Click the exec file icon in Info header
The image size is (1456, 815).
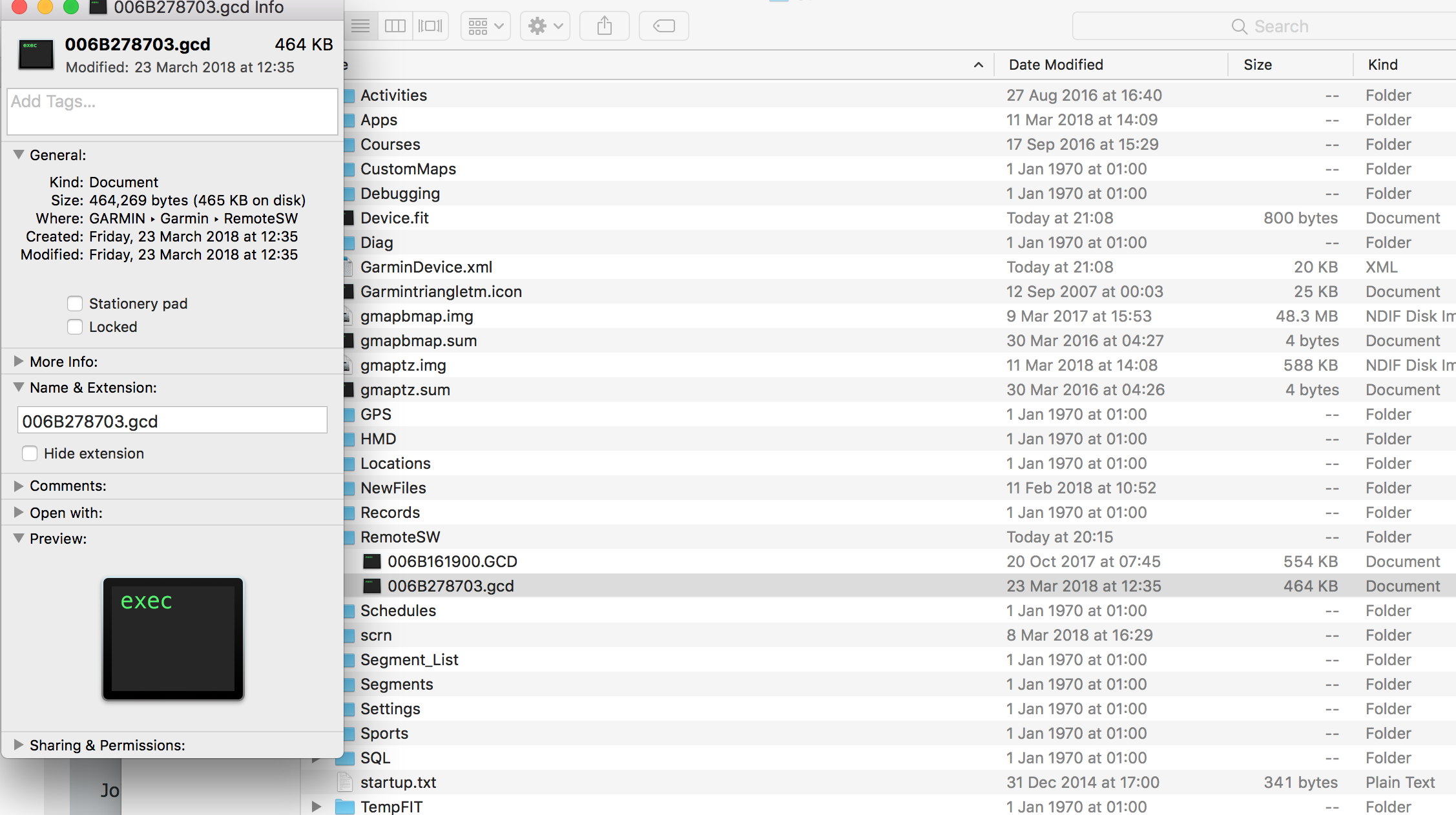(x=36, y=56)
